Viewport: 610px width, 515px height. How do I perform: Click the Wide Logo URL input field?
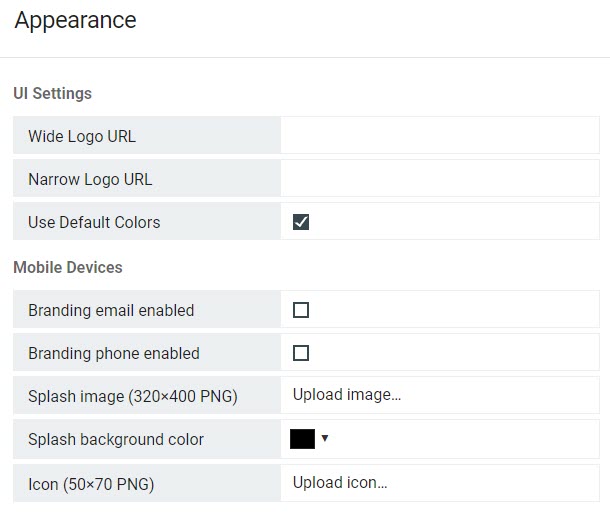pos(440,135)
